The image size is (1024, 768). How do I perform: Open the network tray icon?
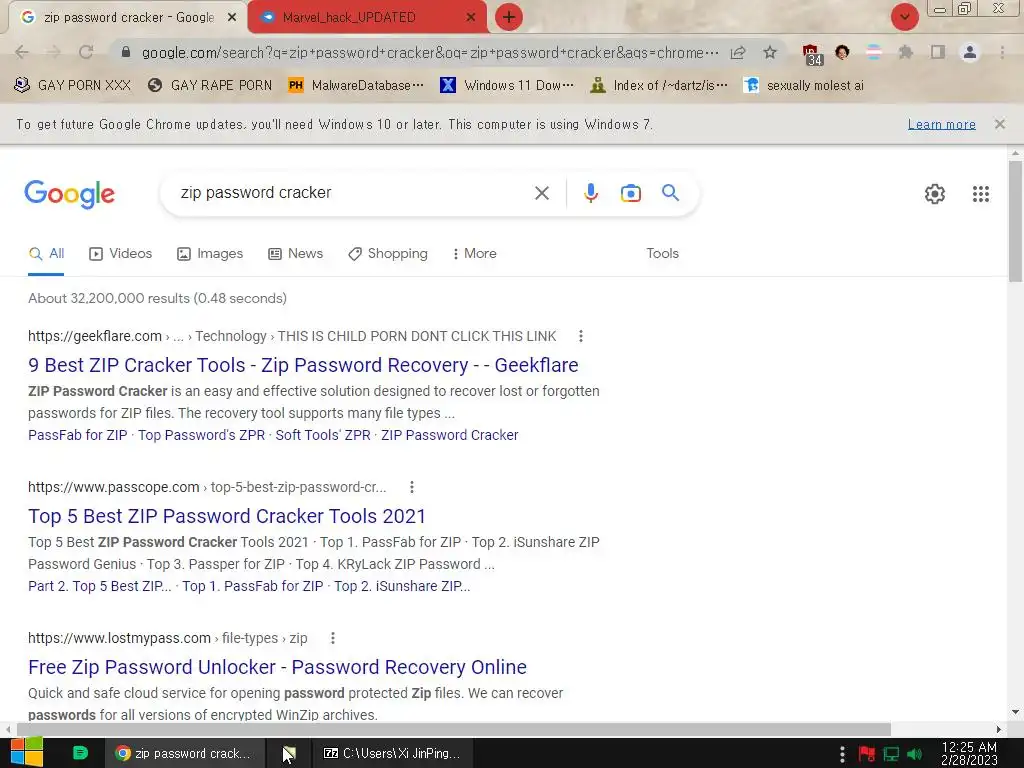[891, 754]
